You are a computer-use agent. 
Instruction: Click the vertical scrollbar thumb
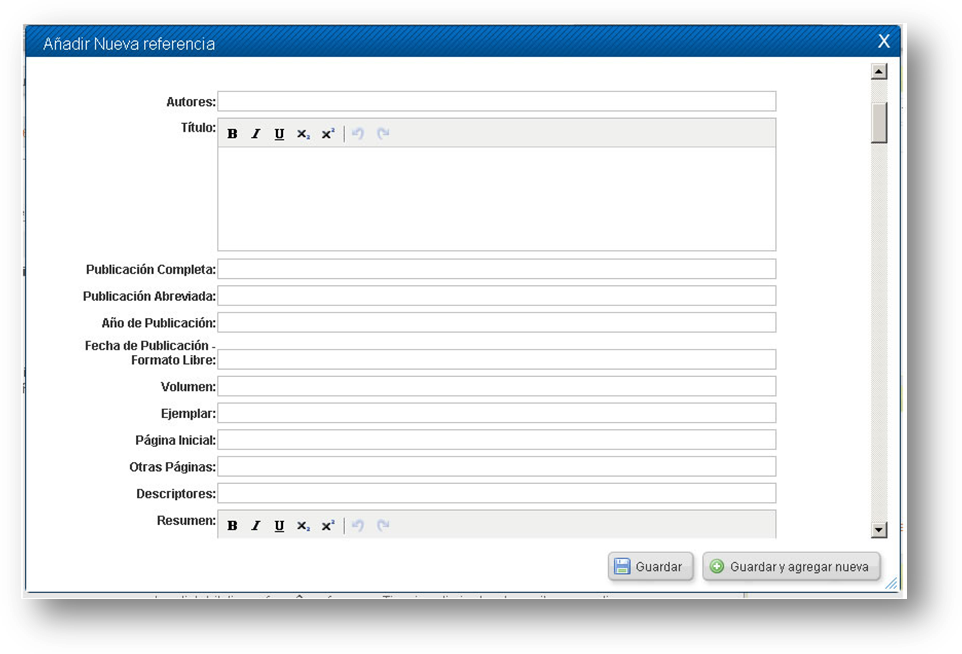879,123
